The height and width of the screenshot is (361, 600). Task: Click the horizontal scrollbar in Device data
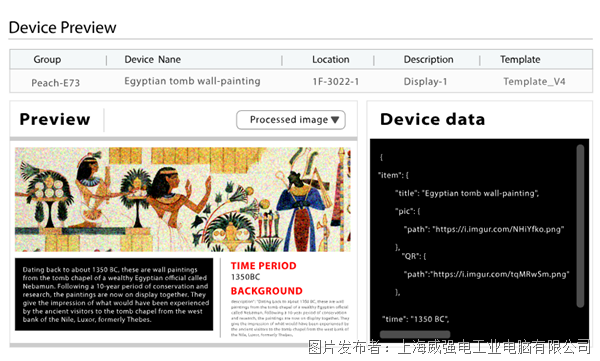tap(415, 334)
